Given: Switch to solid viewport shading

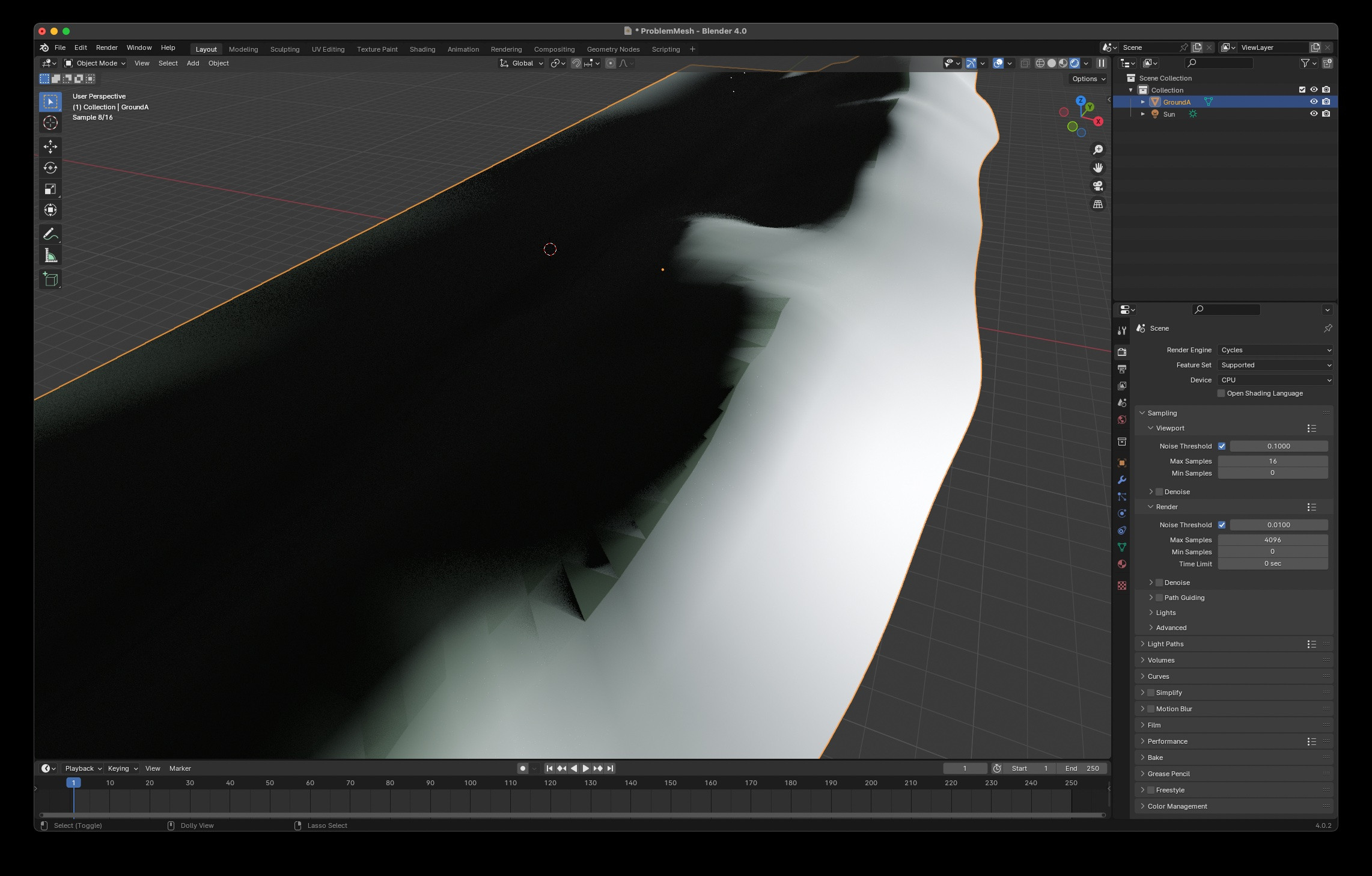Looking at the screenshot, I should pyautogui.click(x=1052, y=63).
